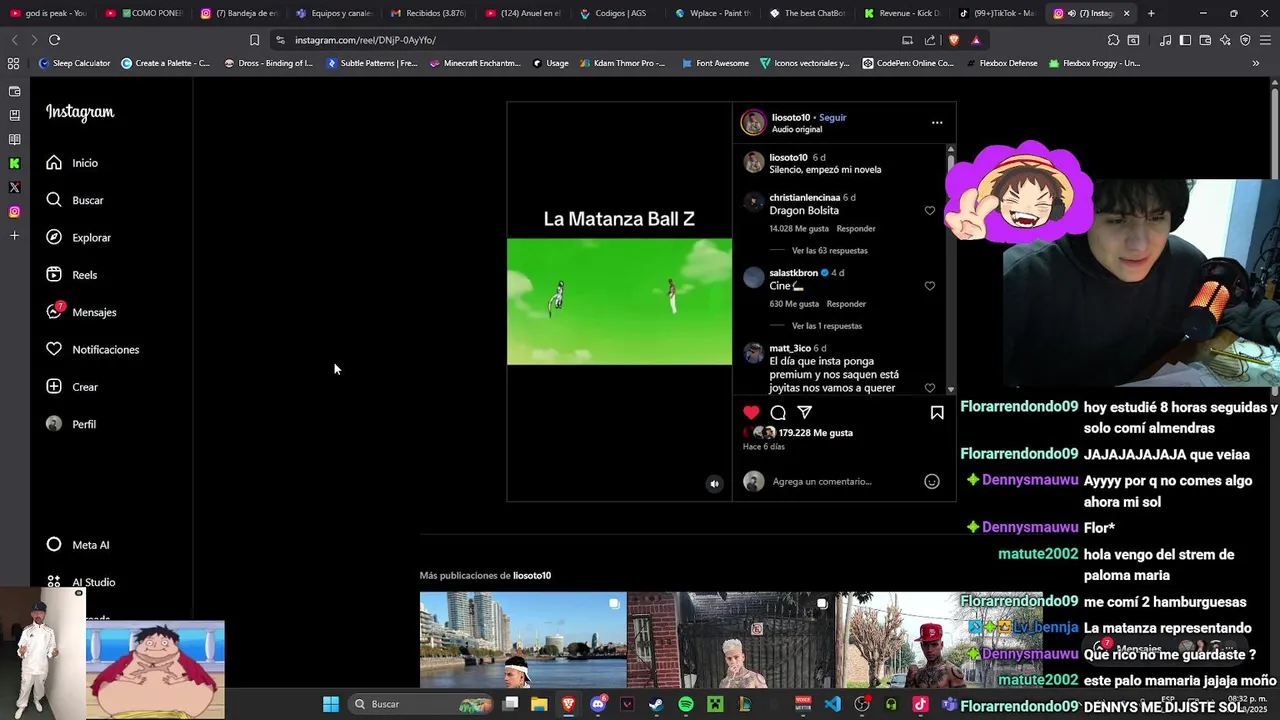Open Discord from taskbar
Image resolution: width=1280 pixels, height=720 pixels.
(x=598, y=704)
